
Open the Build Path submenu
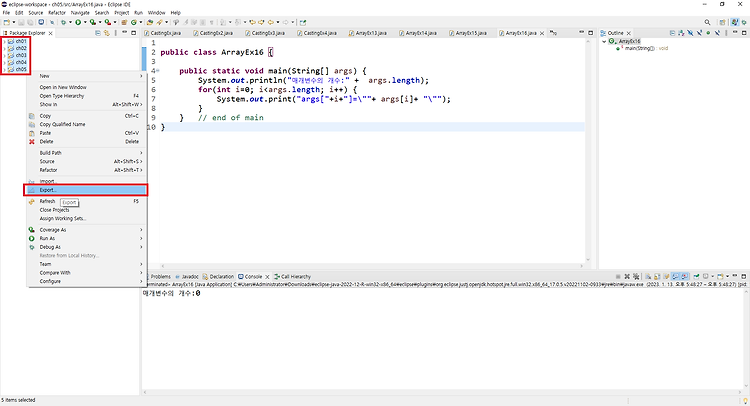[87, 153]
